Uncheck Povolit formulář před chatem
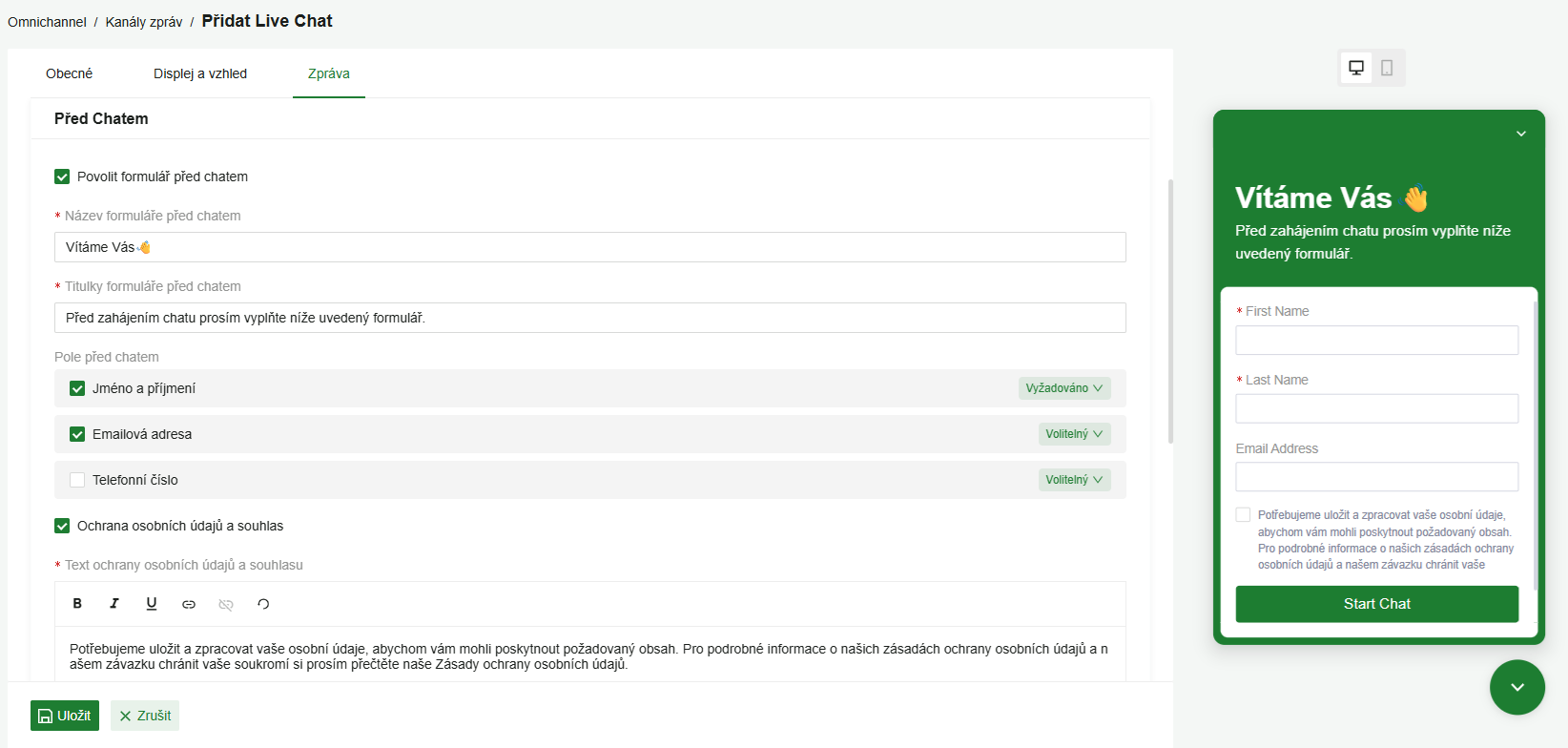The width and height of the screenshot is (1568, 748). [62, 177]
